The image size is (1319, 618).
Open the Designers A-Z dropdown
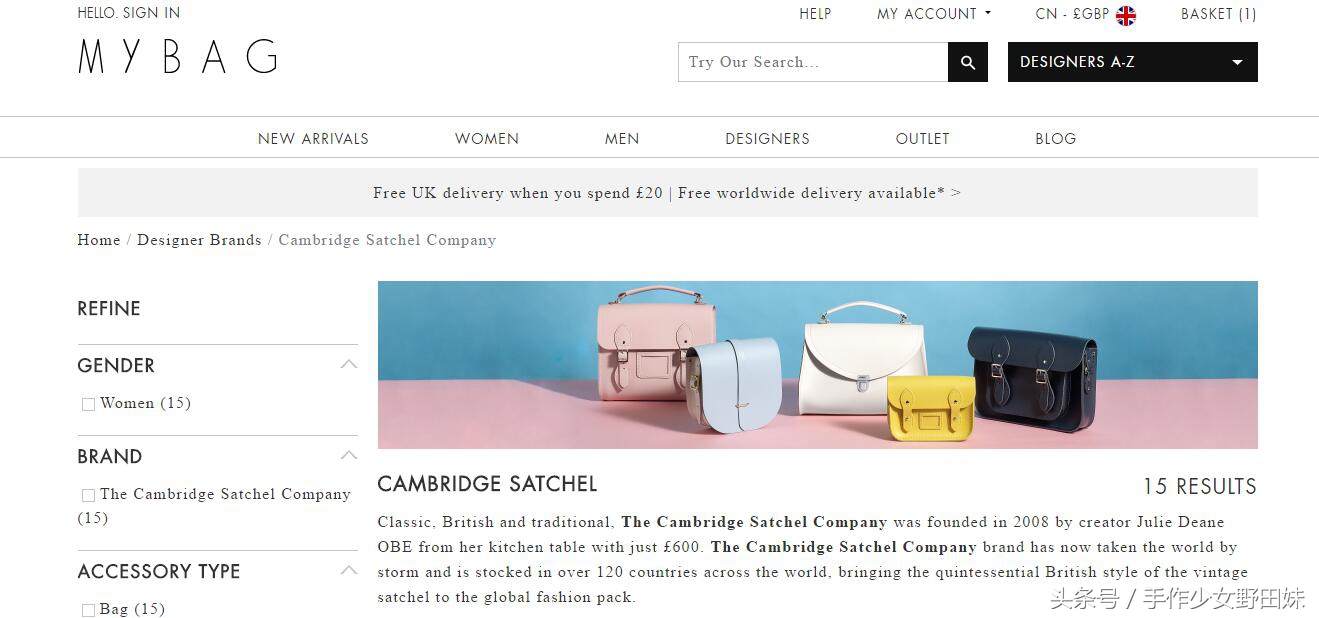click(x=1132, y=62)
